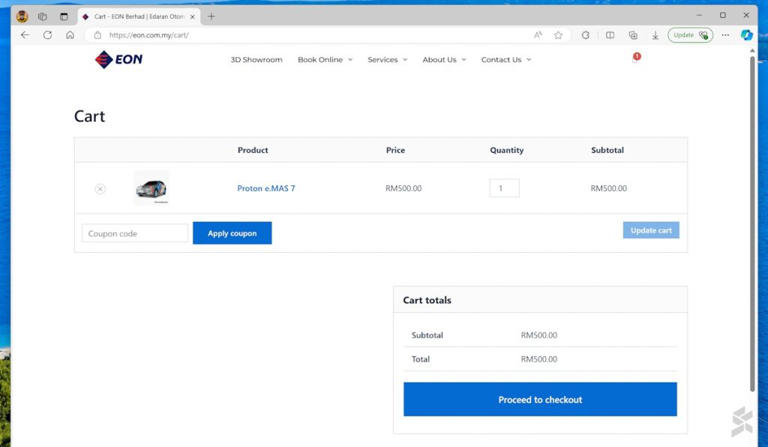768x447 pixels.
Task: Close the Cart - EON Berhad tab
Action: (x=192, y=17)
